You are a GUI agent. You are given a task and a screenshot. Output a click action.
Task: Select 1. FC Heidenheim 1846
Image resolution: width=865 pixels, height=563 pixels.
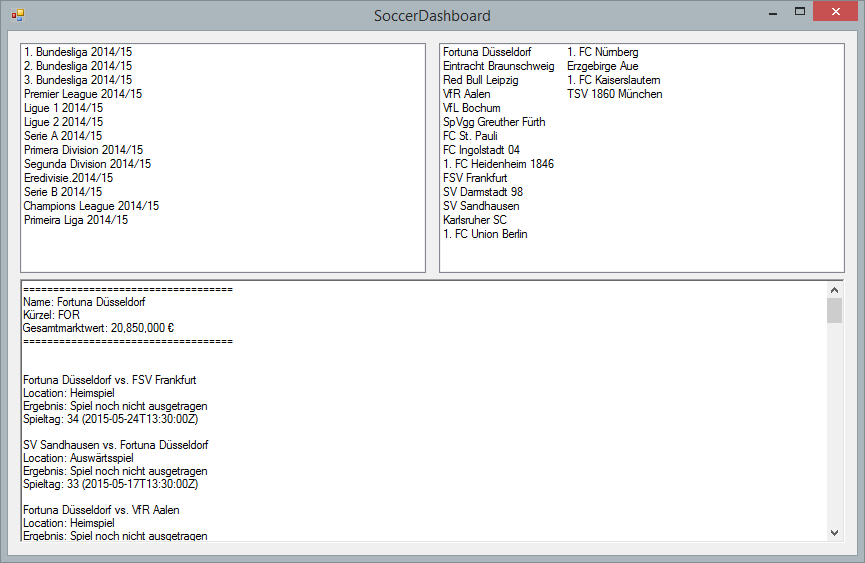pyautogui.click(x=498, y=164)
